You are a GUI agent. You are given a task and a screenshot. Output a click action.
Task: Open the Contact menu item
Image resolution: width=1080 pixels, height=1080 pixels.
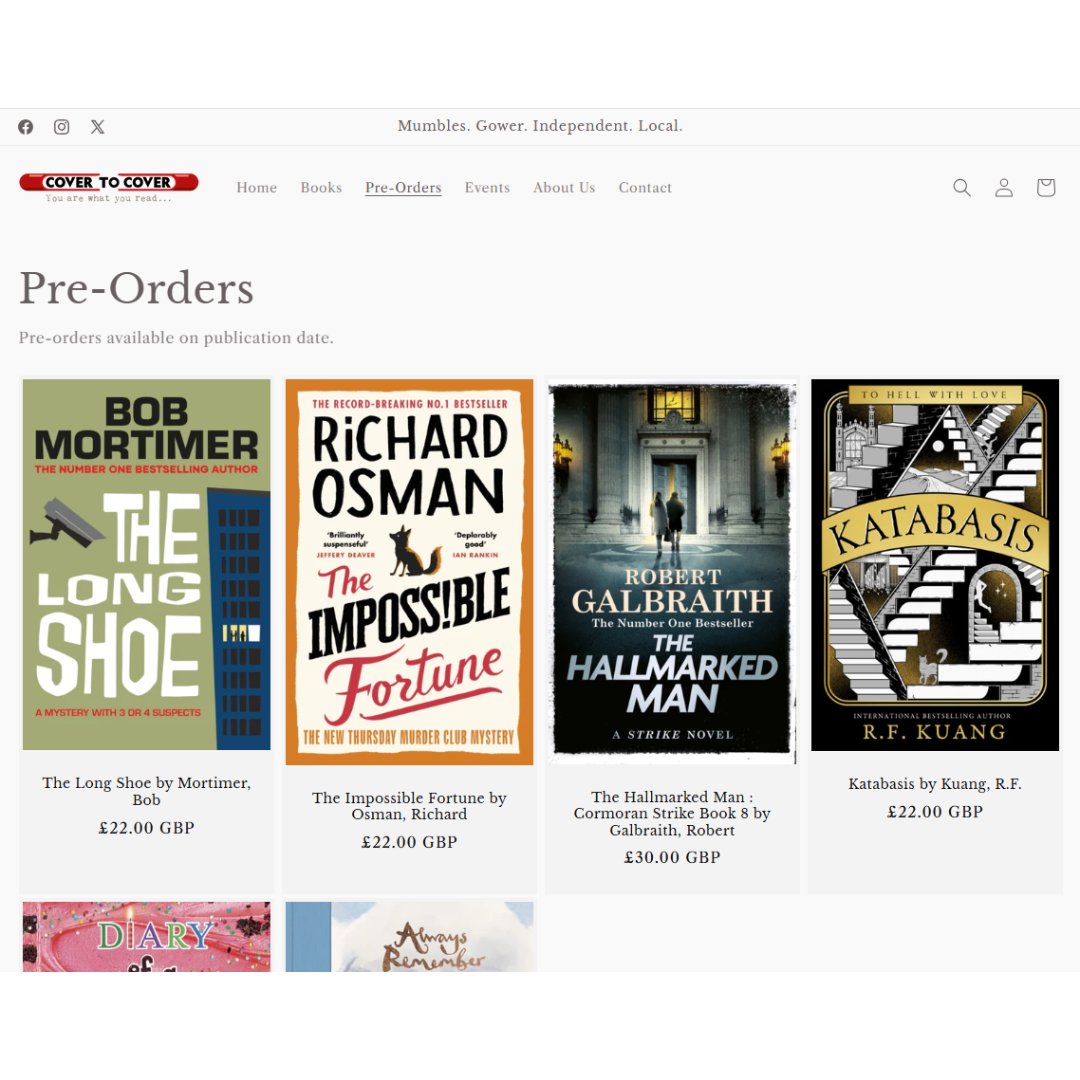click(x=645, y=187)
